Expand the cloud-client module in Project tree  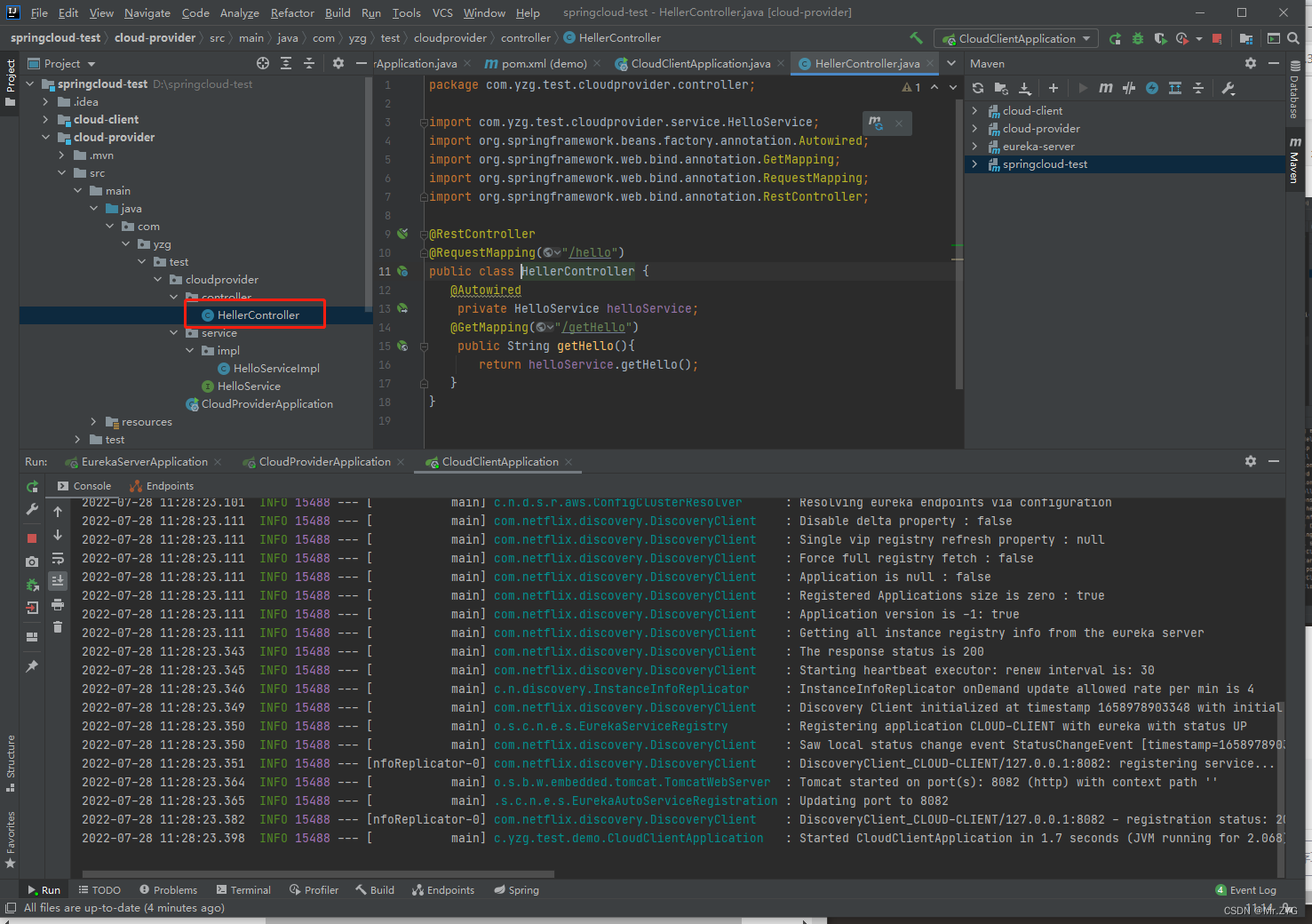pos(45,120)
